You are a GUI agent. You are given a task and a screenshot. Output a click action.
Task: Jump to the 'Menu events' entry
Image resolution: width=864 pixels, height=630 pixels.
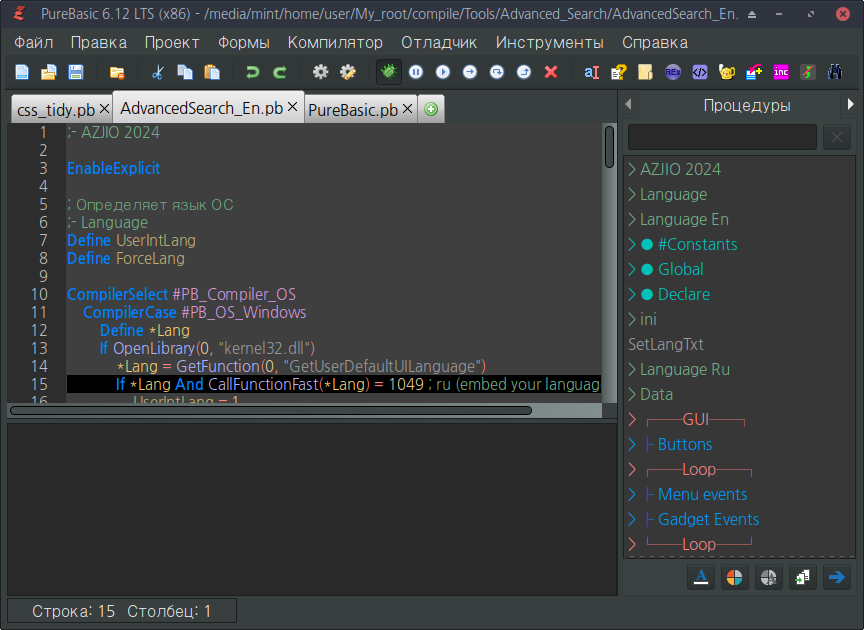pyautogui.click(x=703, y=494)
